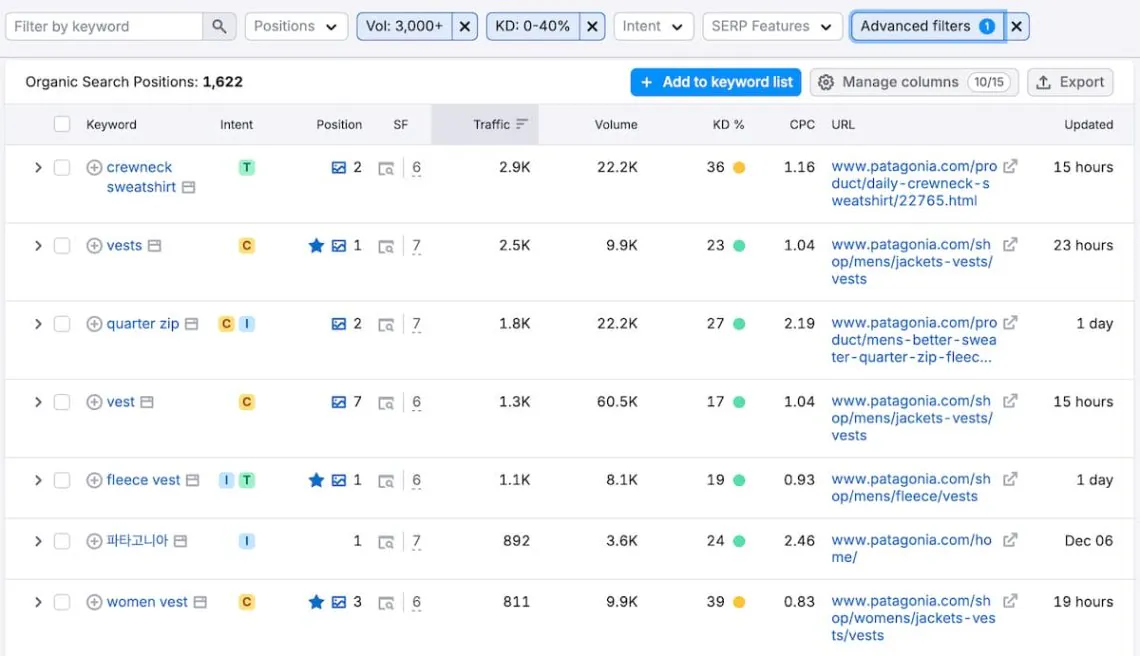View SERP source icon in quarter zip row
This screenshot has width=1140, height=656.
tap(386, 325)
